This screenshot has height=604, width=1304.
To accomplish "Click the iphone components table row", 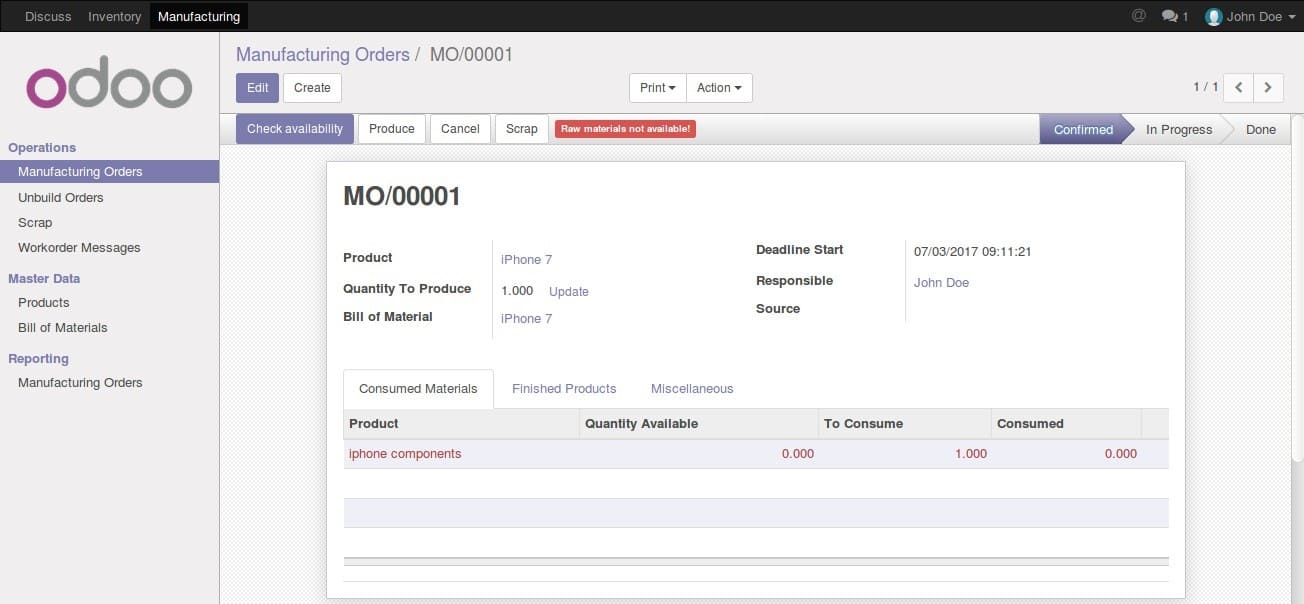I will 756,454.
